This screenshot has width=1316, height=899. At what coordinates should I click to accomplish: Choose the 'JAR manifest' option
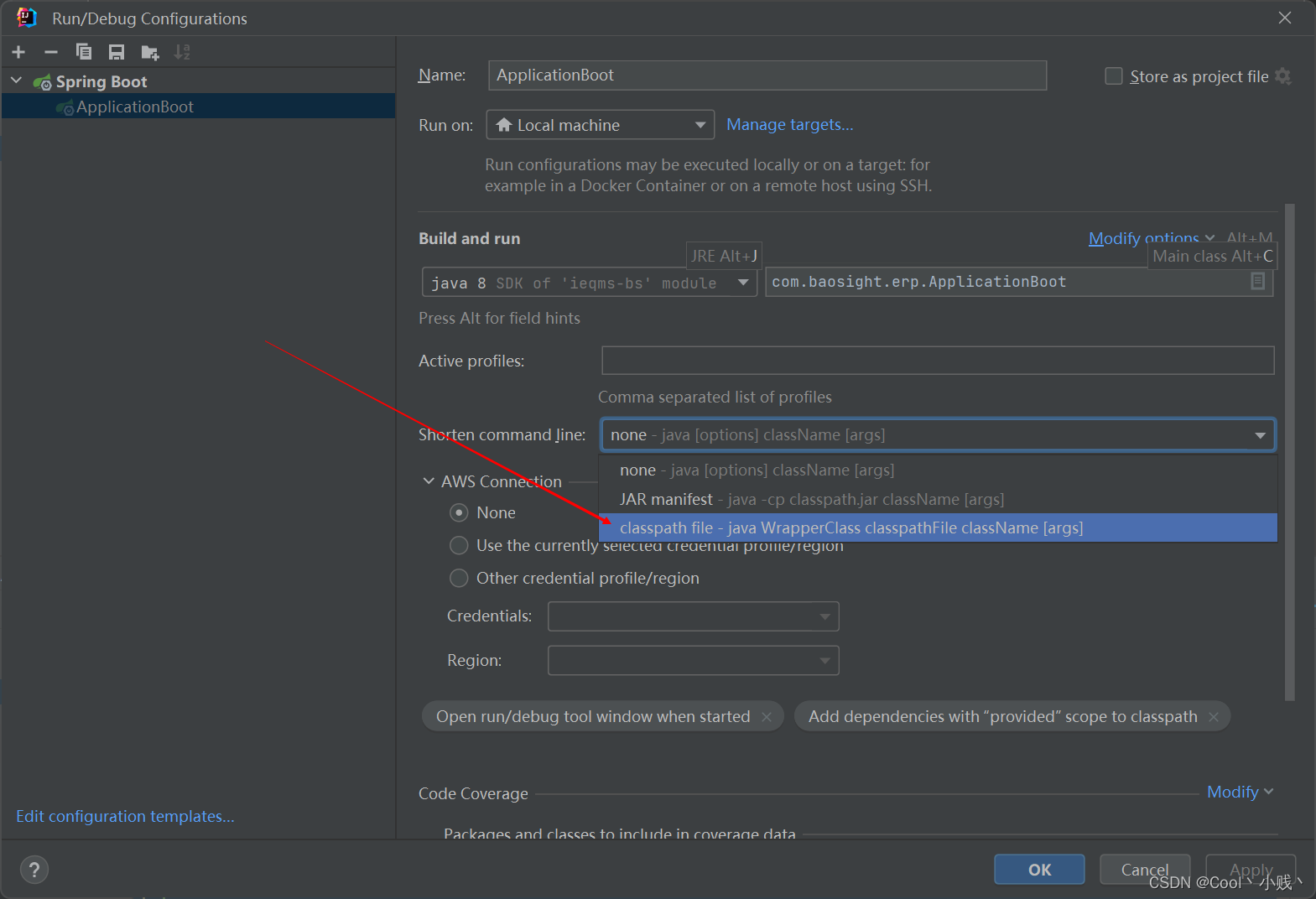pos(938,499)
